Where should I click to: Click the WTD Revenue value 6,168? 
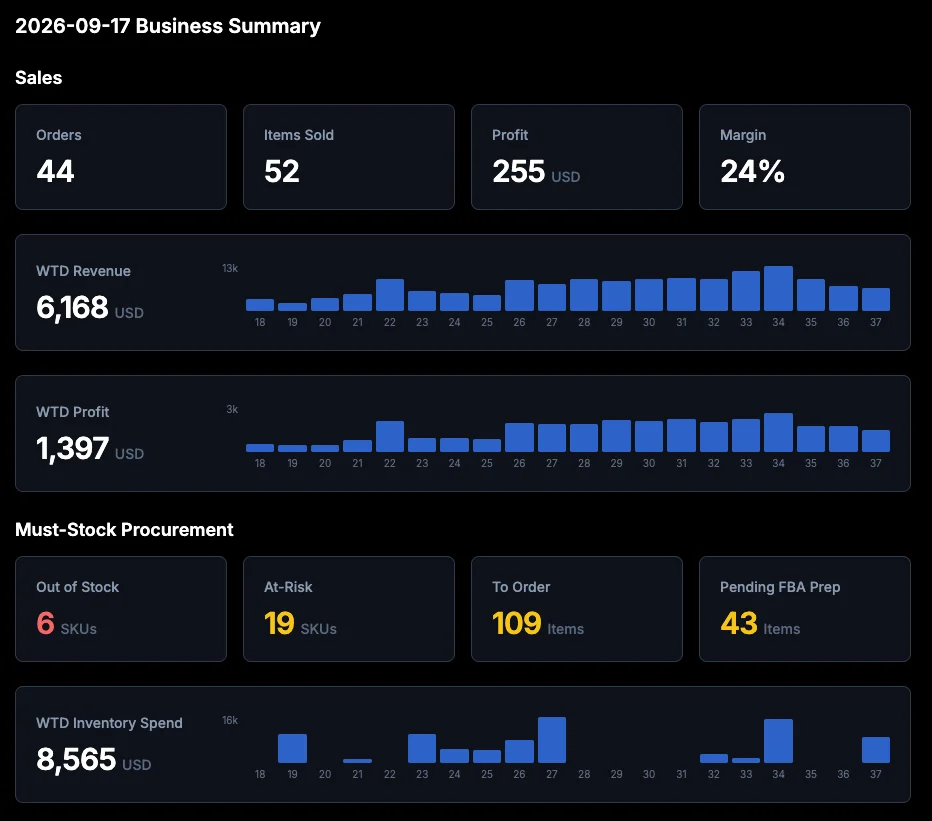pyautogui.click(x=73, y=307)
